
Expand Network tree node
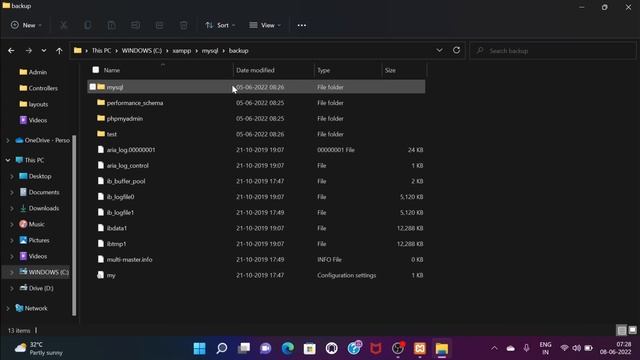(x=8, y=308)
